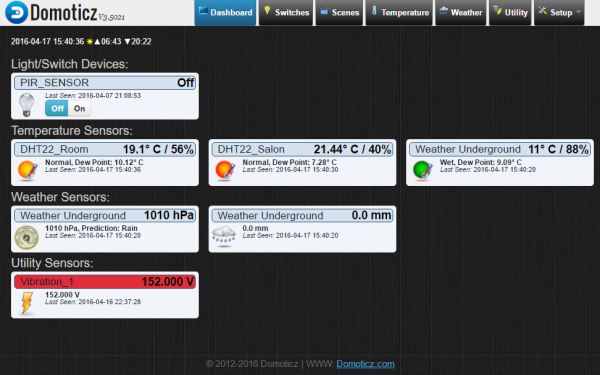Viewport: 600px width, 375px height.
Task: Click the DHT22_Room thermometer icon
Action: tap(28, 170)
